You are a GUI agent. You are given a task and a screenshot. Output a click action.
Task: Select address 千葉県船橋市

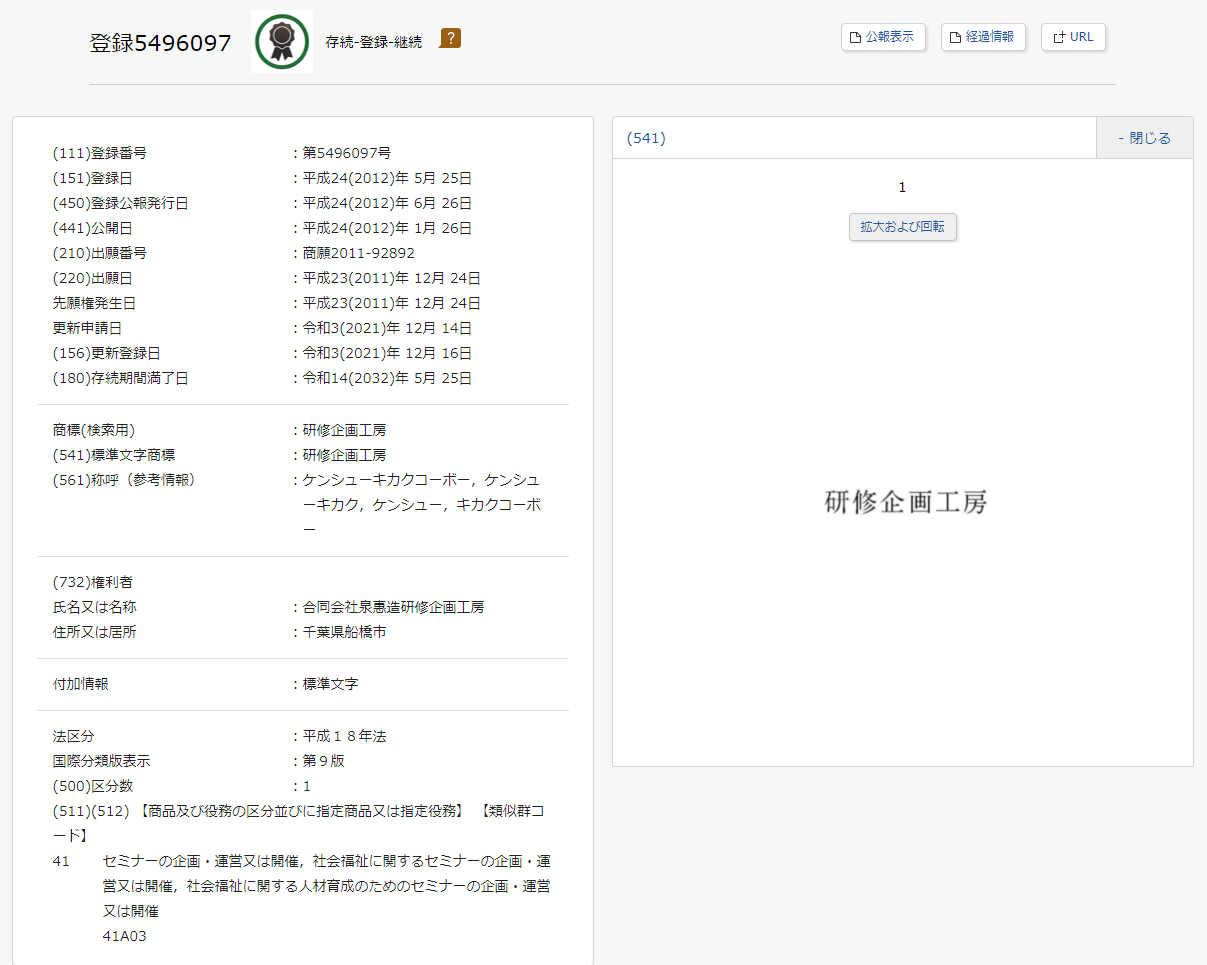point(345,632)
